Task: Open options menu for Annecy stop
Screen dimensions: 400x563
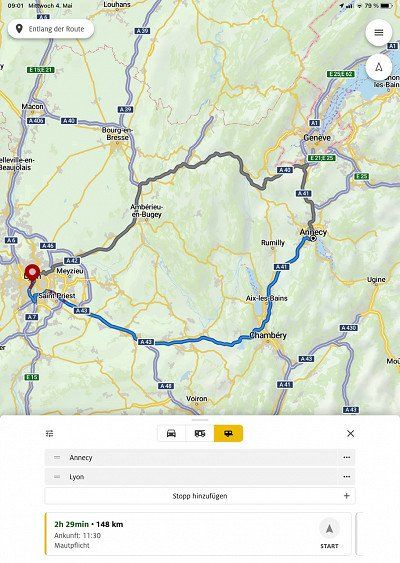Action: [x=346, y=457]
